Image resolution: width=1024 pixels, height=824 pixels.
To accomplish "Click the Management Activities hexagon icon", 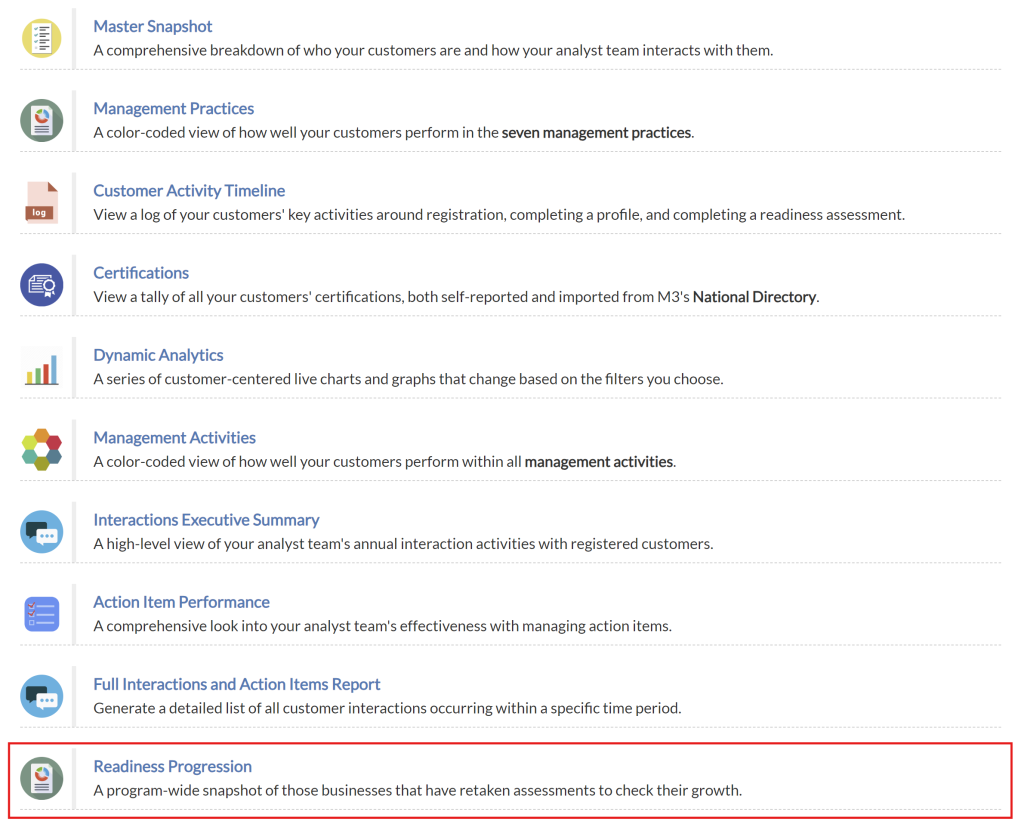I will tap(42, 449).
